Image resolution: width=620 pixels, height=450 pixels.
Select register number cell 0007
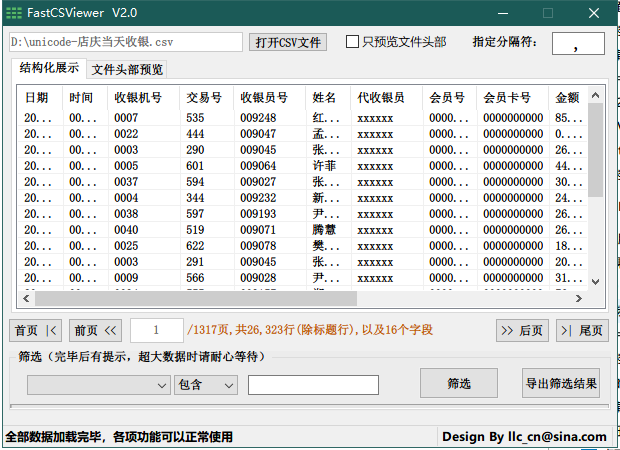[126, 118]
